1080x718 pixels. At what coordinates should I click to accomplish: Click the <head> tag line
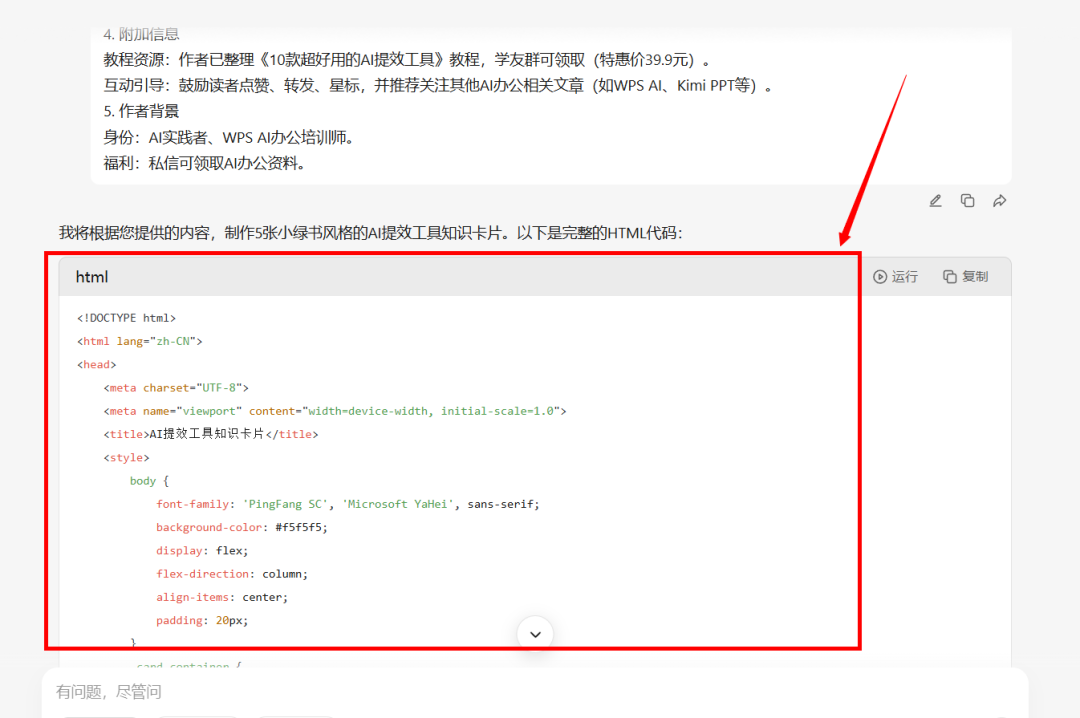point(96,365)
